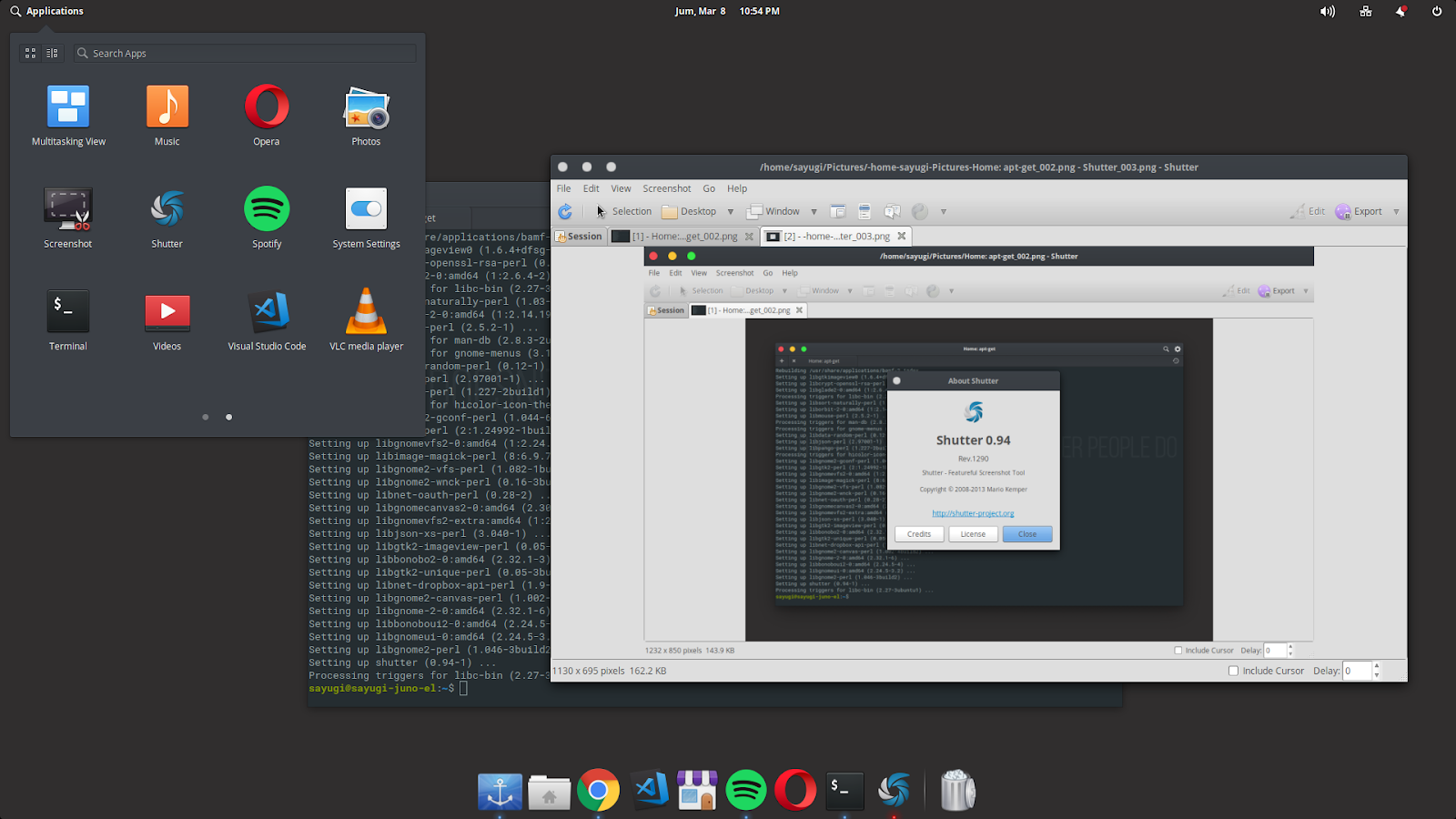
Task: Open System Settings
Action: click(x=366, y=218)
